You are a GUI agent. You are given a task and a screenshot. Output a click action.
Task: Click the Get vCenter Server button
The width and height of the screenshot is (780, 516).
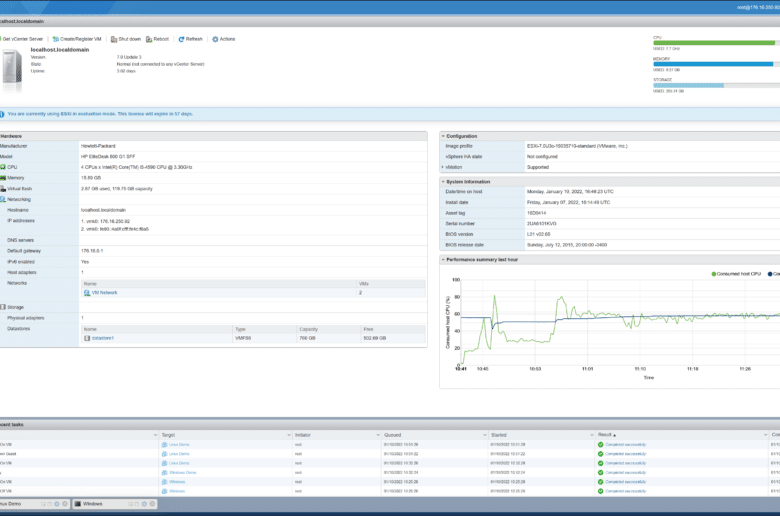click(x=22, y=39)
